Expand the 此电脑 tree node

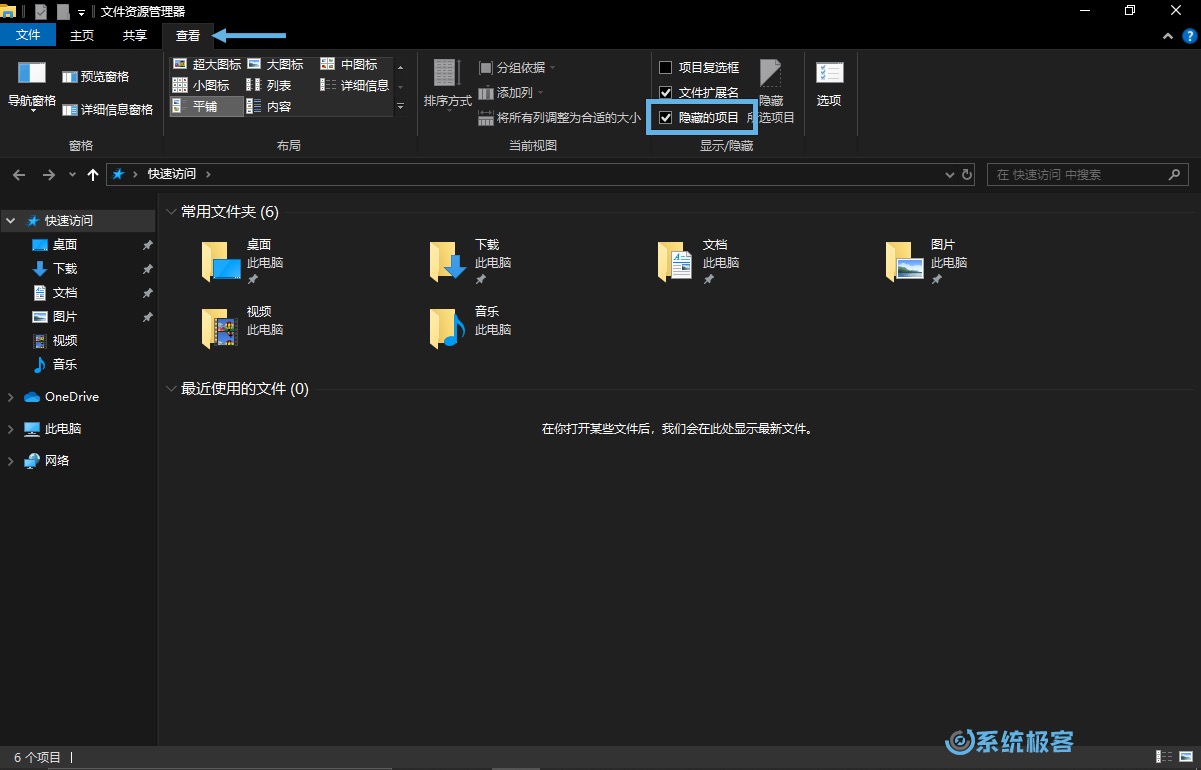pos(11,429)
